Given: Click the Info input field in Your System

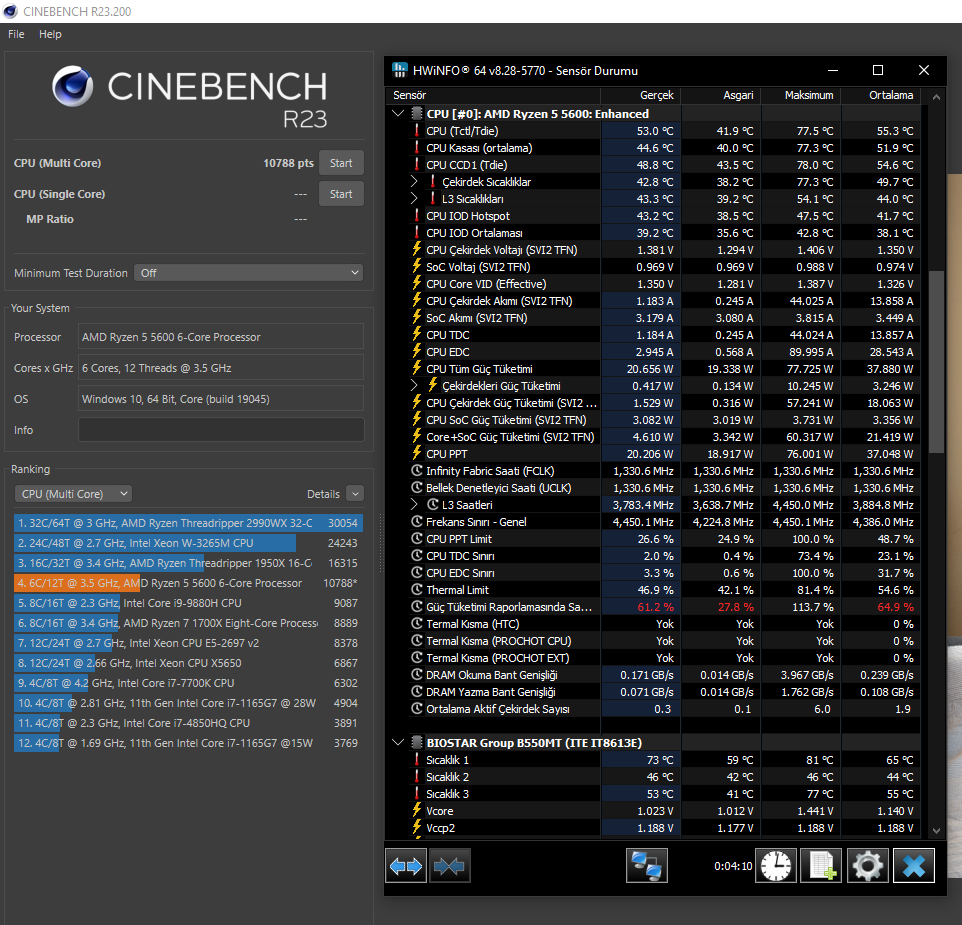Looking at the screenshot, I should pyautogui.click(x=221, y=429).
